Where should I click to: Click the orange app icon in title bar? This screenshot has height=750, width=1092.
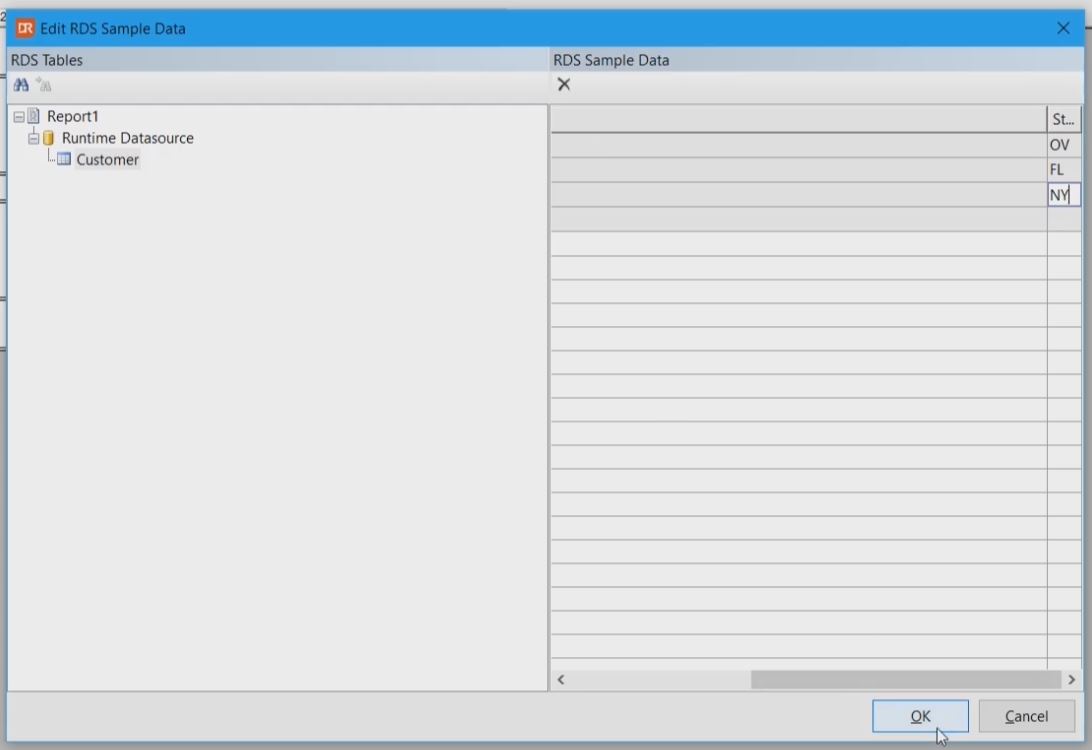click(25, 28)
